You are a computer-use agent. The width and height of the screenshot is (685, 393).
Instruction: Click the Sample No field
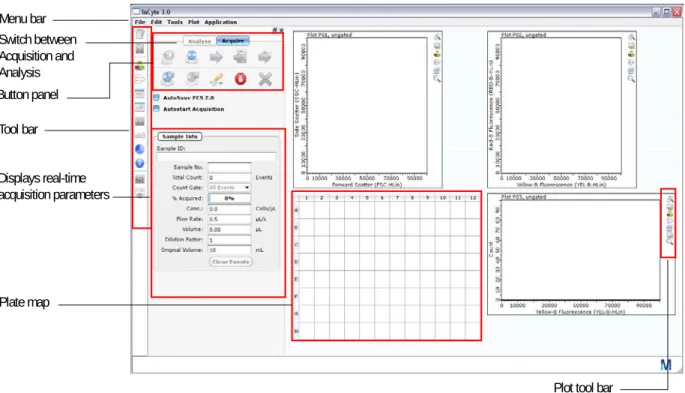coord(229,167)
